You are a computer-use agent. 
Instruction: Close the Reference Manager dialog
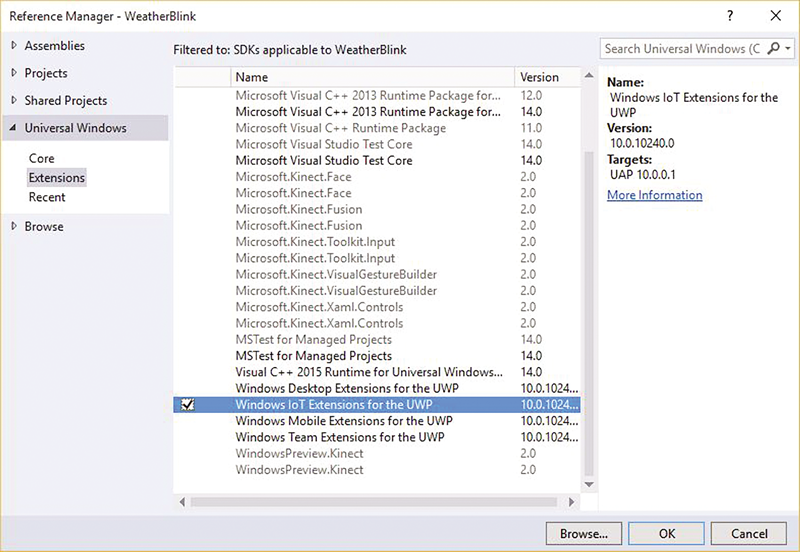pyautogui.click(x=776, y=16)
